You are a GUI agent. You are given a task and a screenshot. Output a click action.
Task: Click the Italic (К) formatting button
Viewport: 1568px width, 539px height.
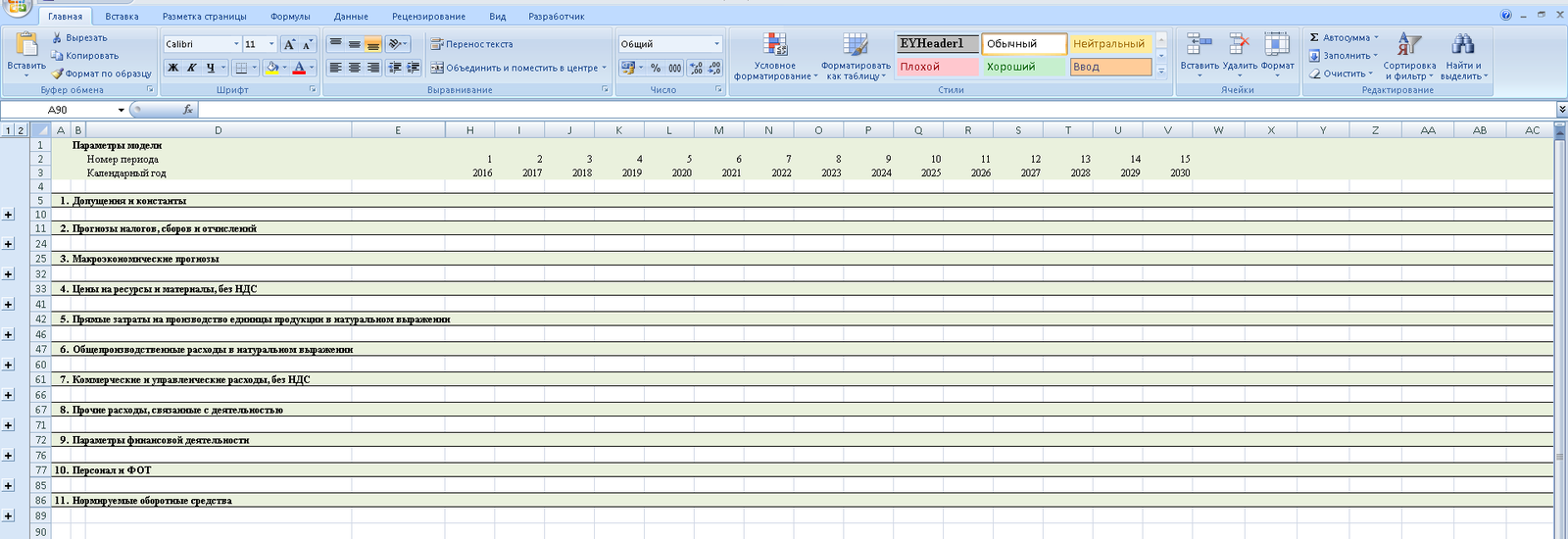click(x=192, y=68)
